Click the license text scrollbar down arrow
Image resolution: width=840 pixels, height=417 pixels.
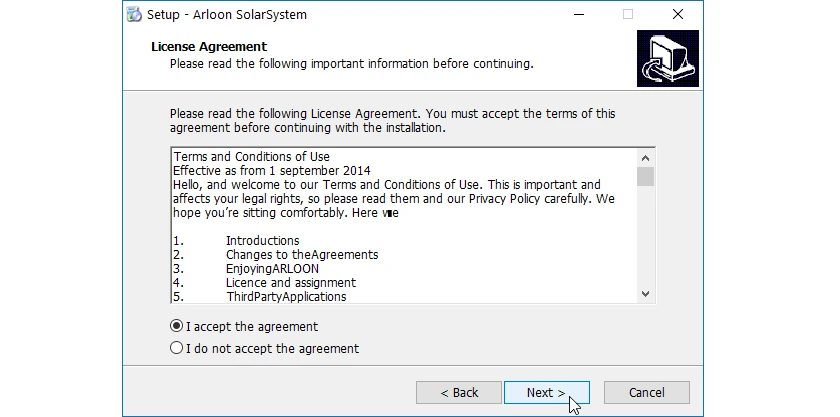point(645,294)
